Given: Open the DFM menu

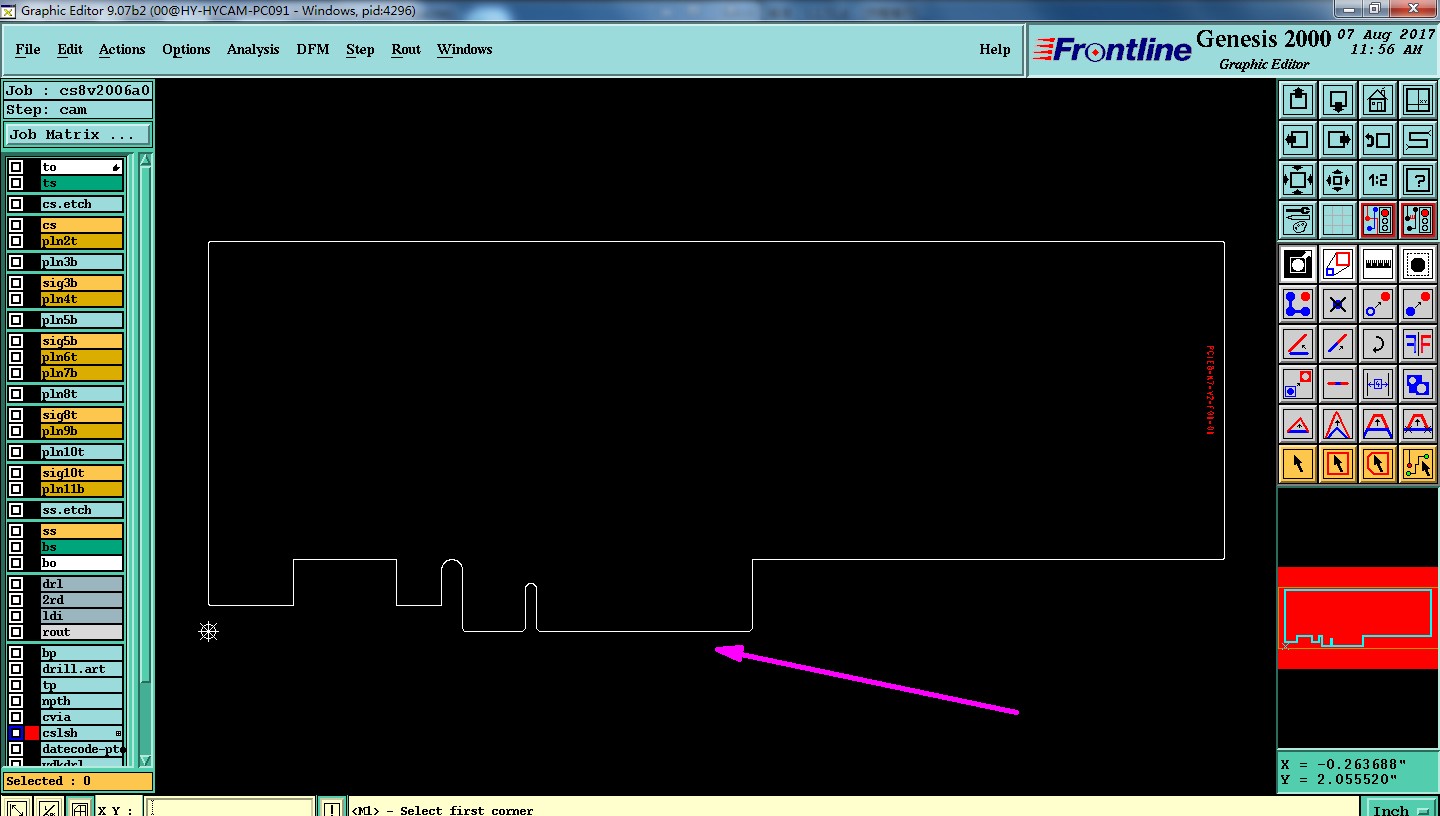Looking at the screenshot, I should [312, 49].
